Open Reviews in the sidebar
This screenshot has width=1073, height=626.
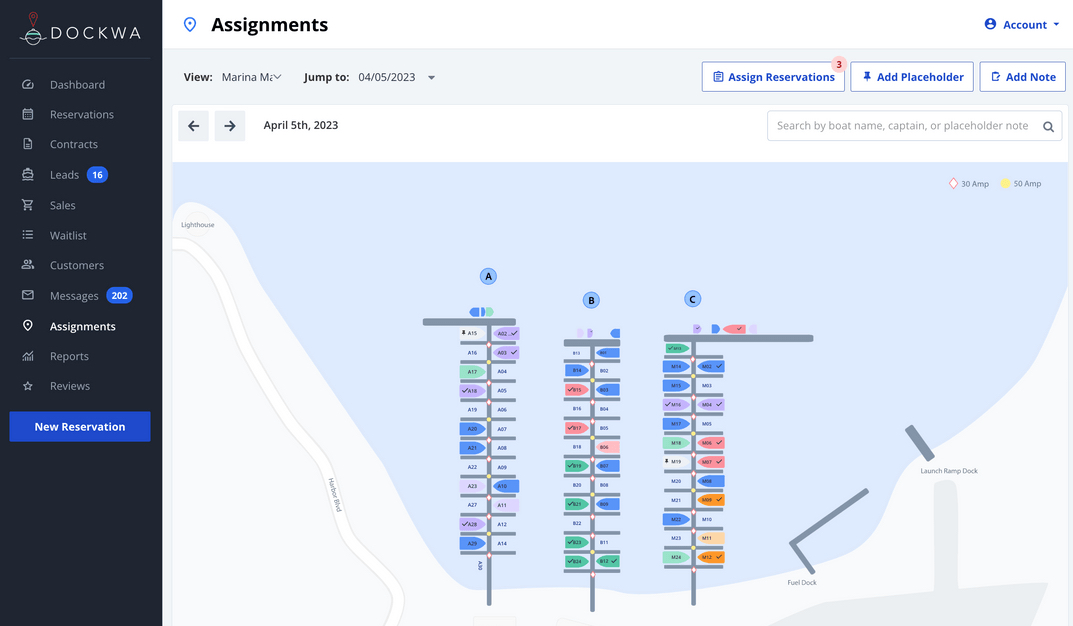(70, 386)
